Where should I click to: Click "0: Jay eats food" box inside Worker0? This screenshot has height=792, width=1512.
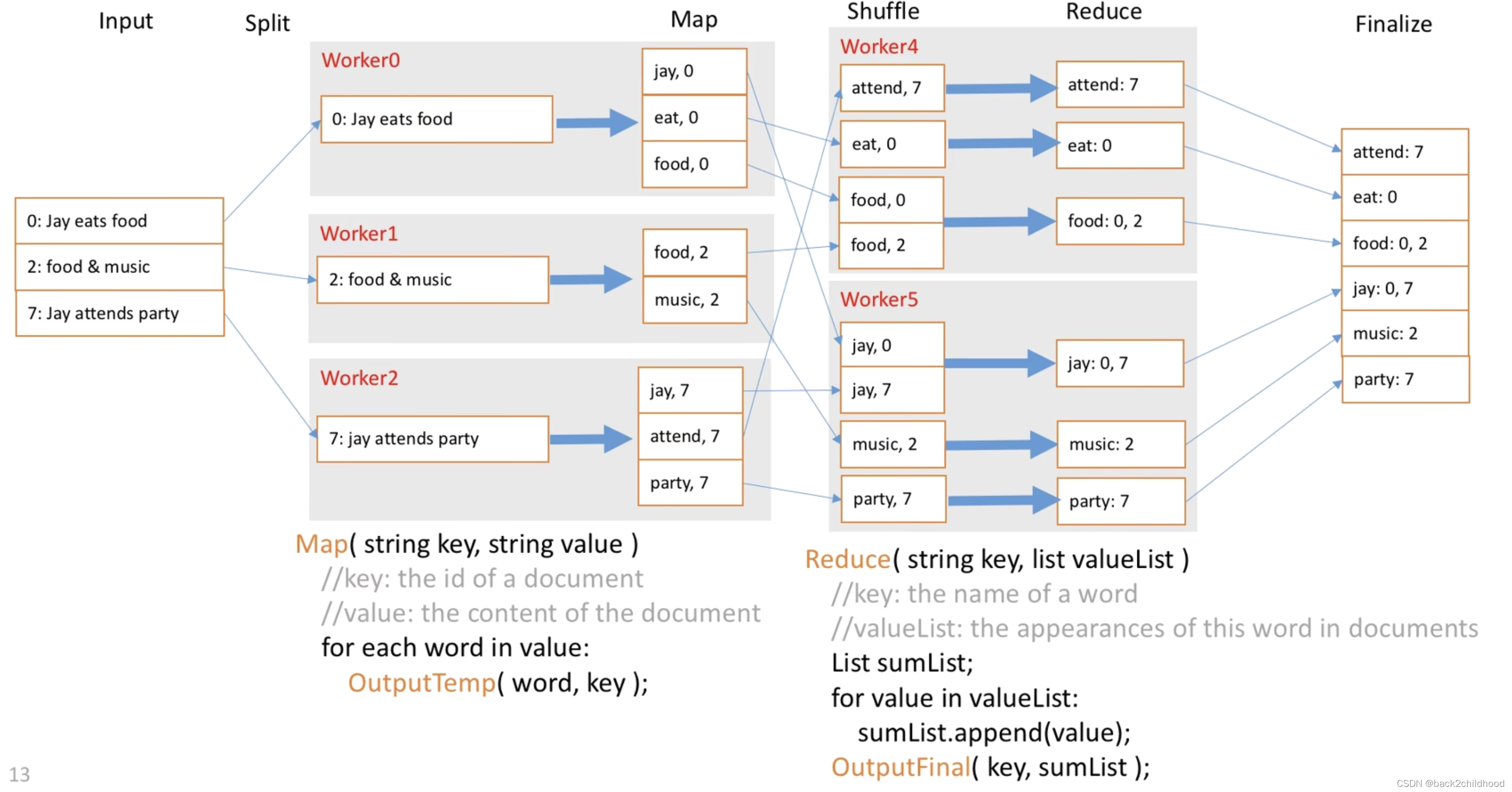pyautogui.click(x=437, y=120)
